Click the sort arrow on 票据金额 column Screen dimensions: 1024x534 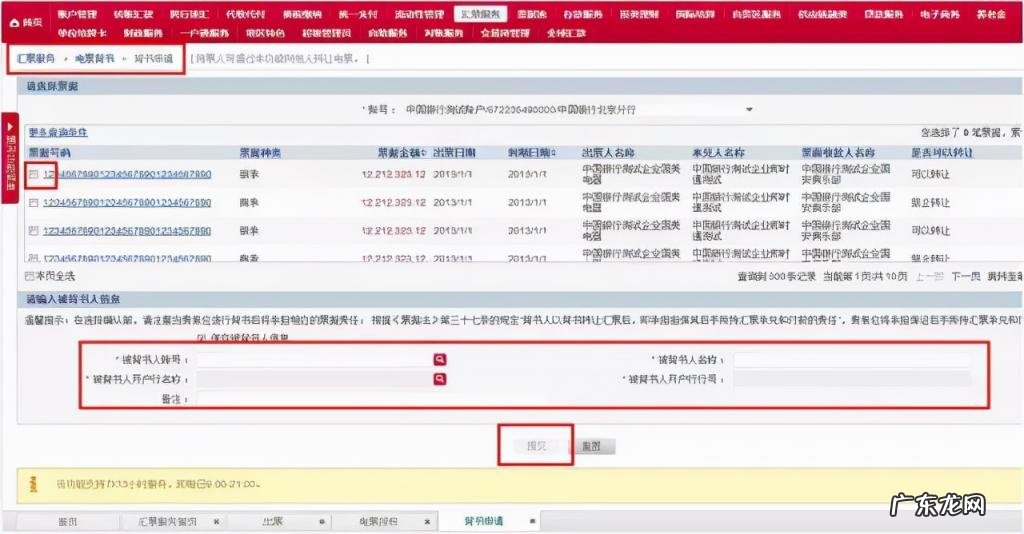(424, 153)
